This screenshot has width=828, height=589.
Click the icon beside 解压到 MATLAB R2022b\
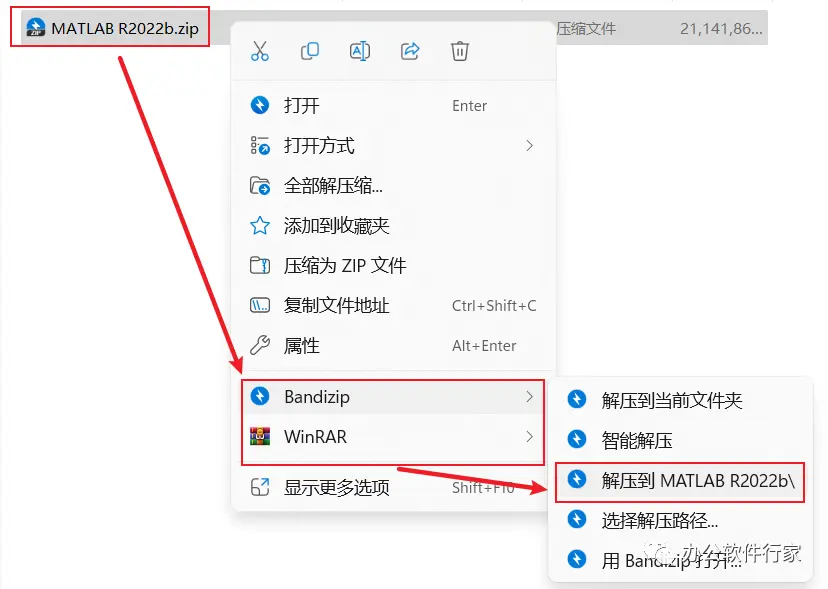(577, 479)
